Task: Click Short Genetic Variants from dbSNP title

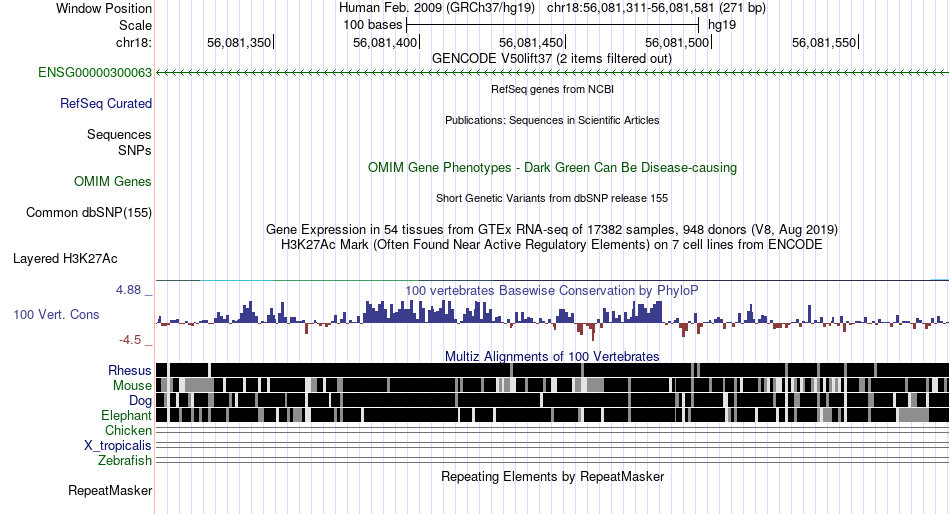Action: tap(552, 198)
